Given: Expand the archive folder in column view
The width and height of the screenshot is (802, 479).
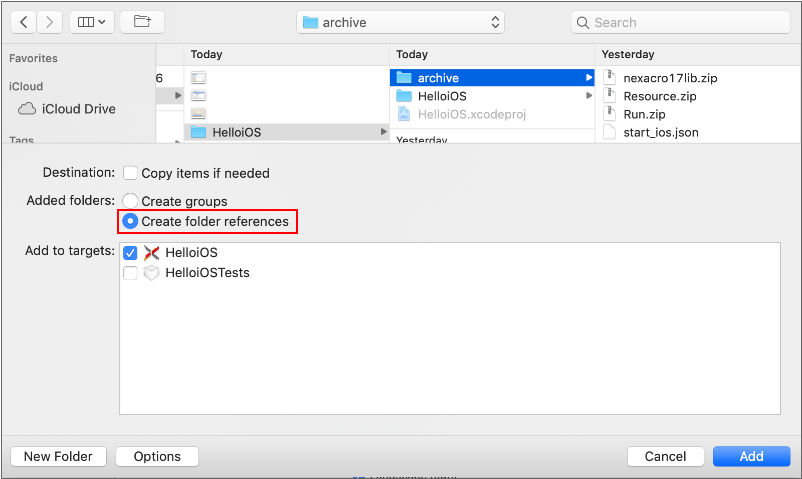Looking at the screenshot, I should tap(588, 78).
